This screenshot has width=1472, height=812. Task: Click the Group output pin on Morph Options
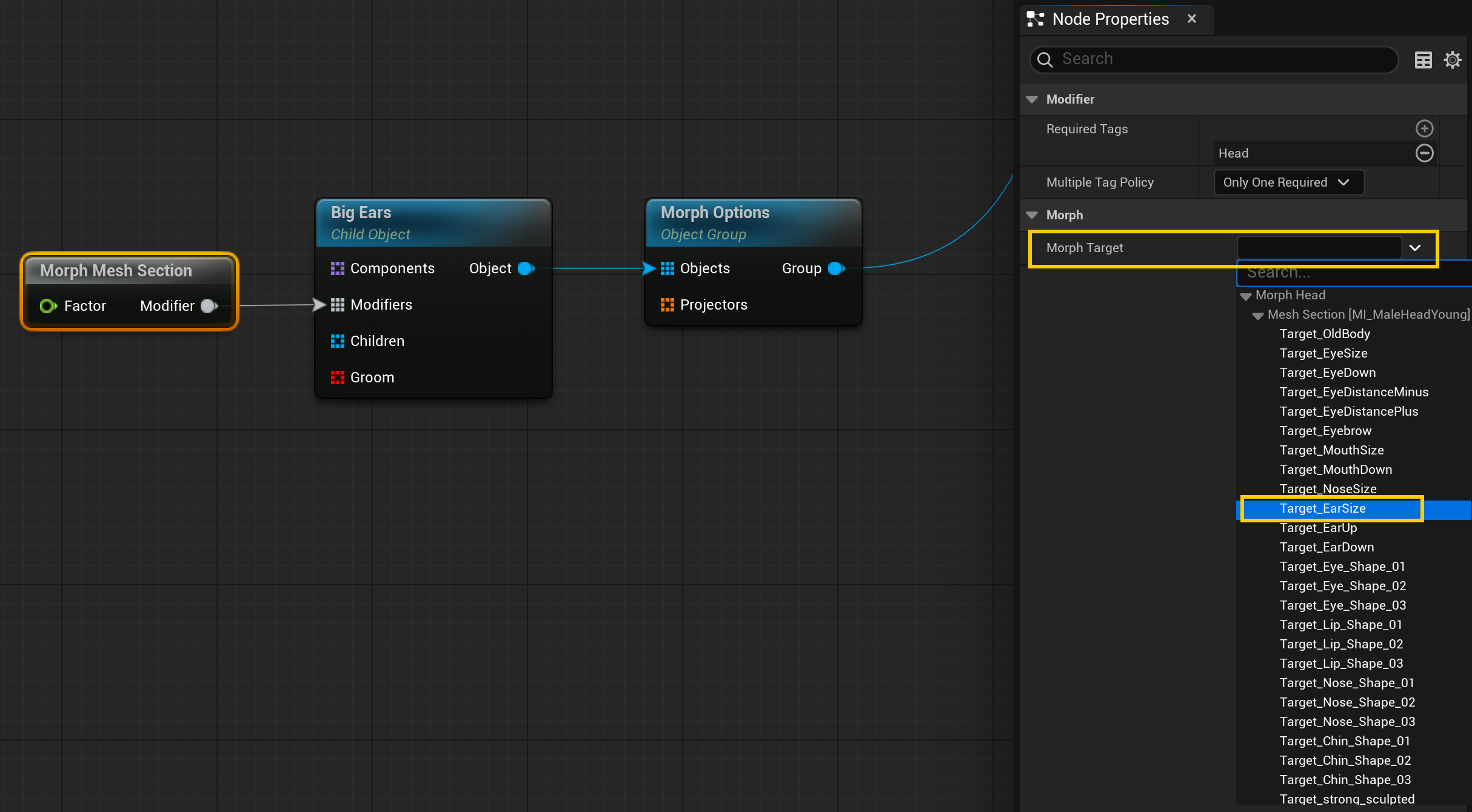pyautogui.click(x=837, y=268)
